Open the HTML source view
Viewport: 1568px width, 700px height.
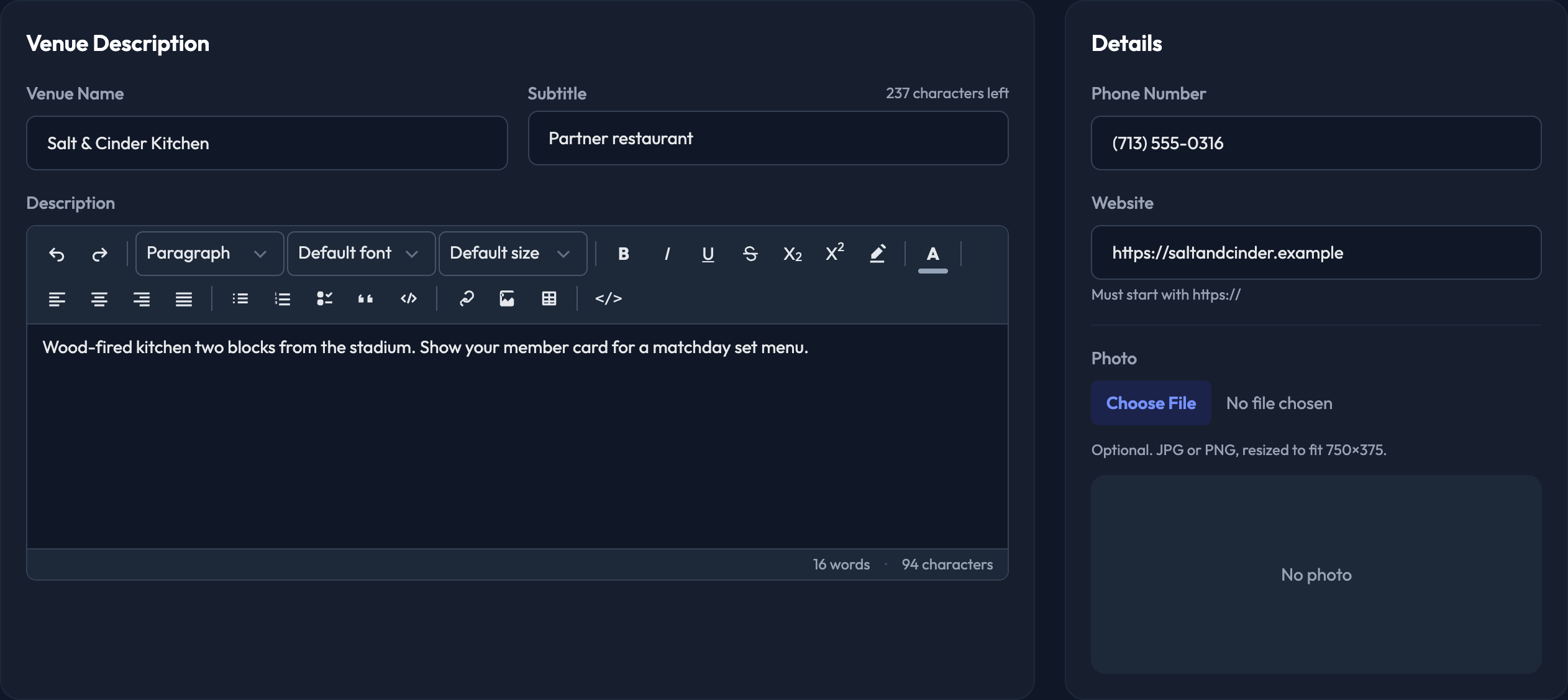tap(608, 298)
